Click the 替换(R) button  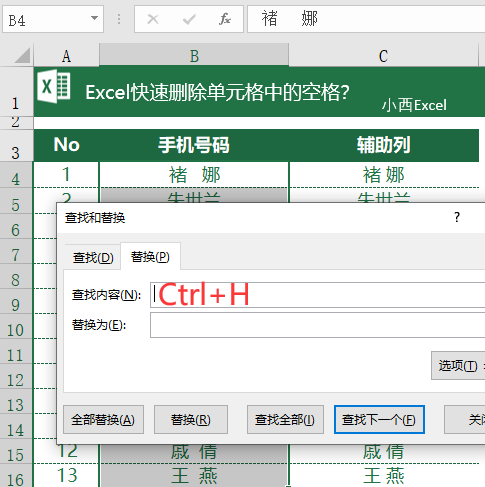click(191, 419)
